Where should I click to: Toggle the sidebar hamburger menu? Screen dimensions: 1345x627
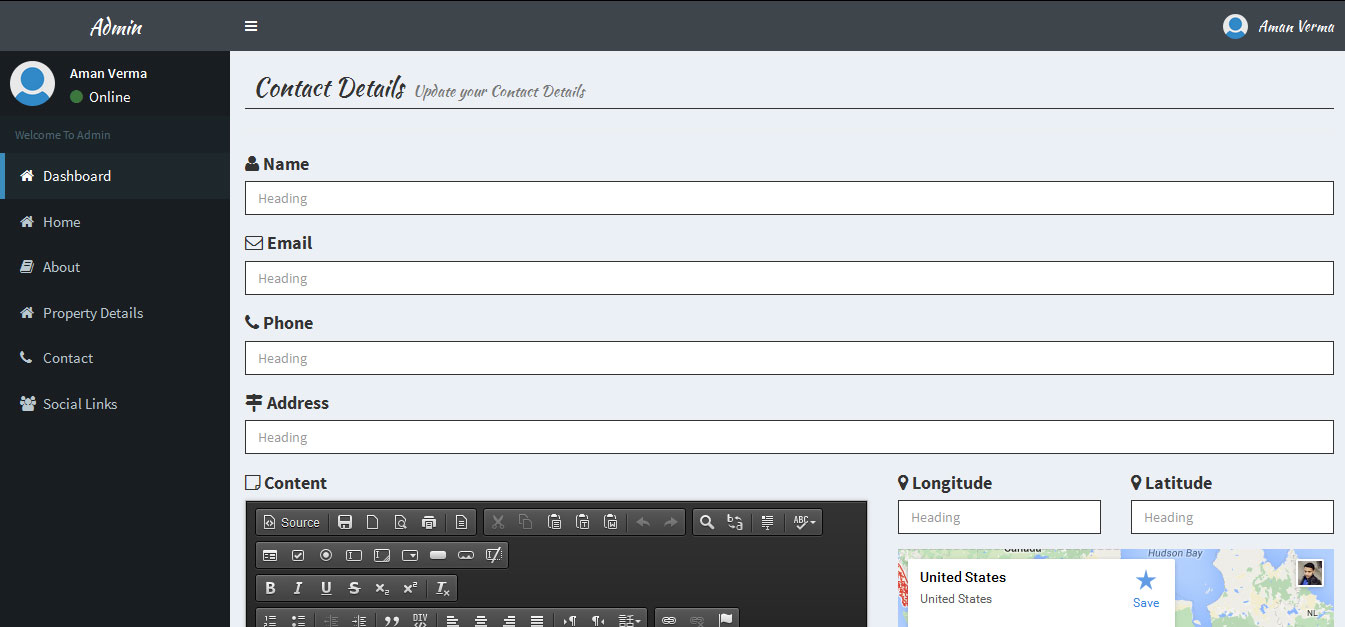point(251,26)
